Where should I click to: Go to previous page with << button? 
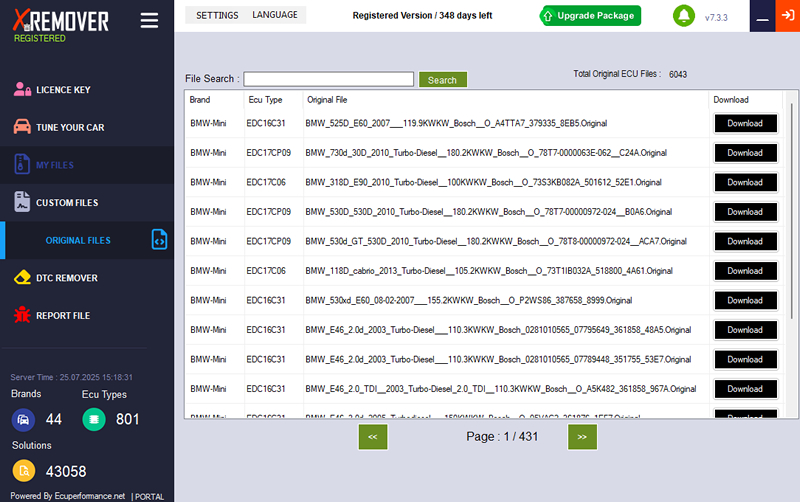373,437
